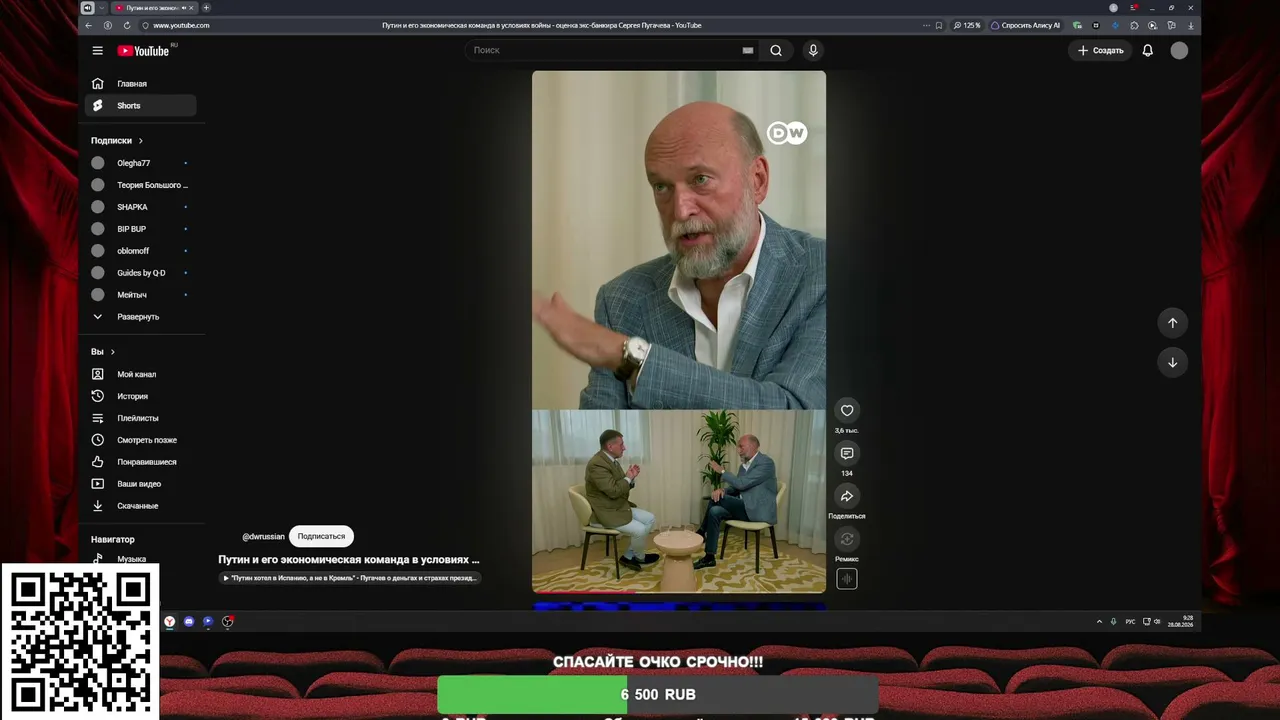Image resolution: width=1280 pixels, height=720 pixels.
Task: Open Ваши видео in the sidebar
Action: (x=142, y=484)
